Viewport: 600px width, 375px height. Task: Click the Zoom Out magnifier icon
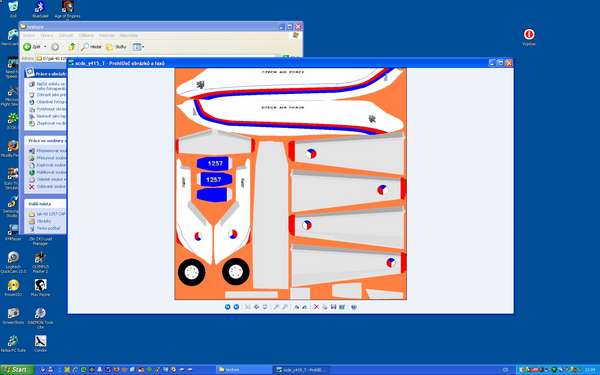point(285,307)
